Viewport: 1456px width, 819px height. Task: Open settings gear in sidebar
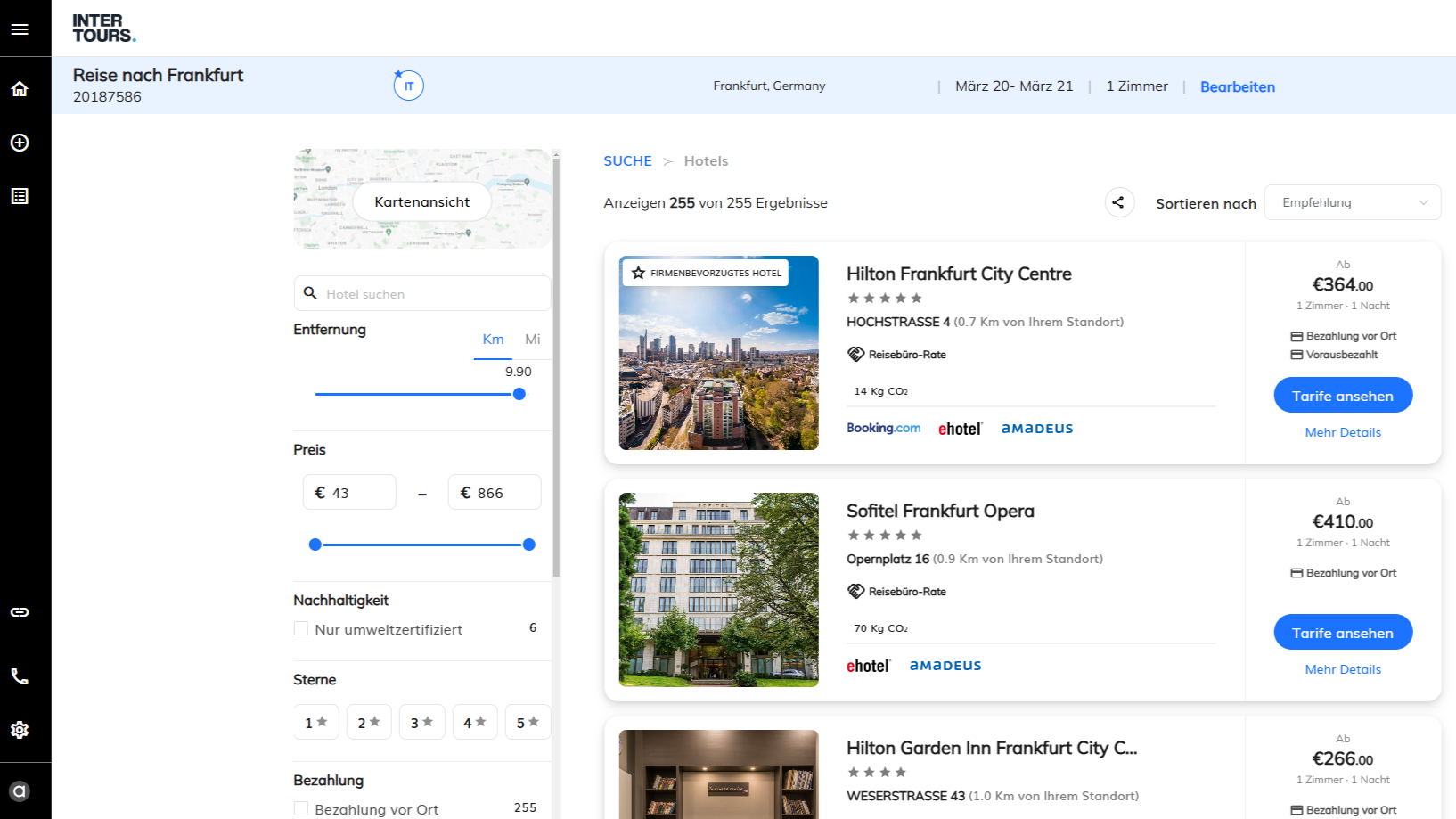[x=20, y=730]
